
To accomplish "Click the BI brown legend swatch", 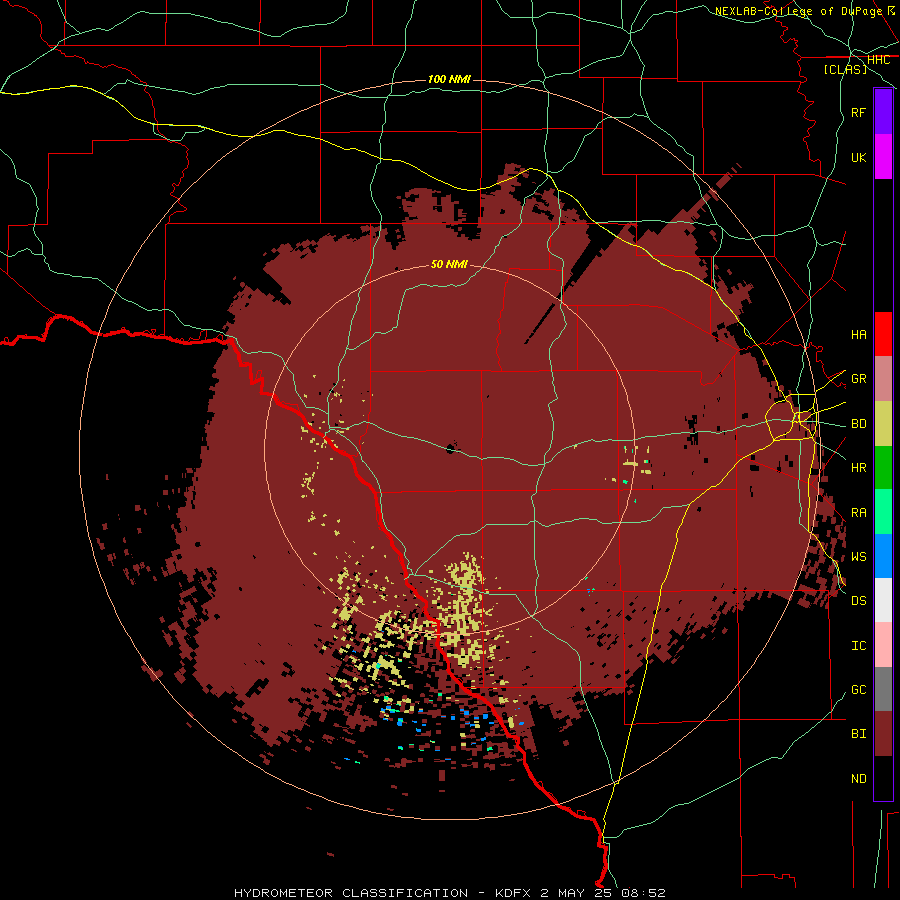I will (x=883, y=734).
